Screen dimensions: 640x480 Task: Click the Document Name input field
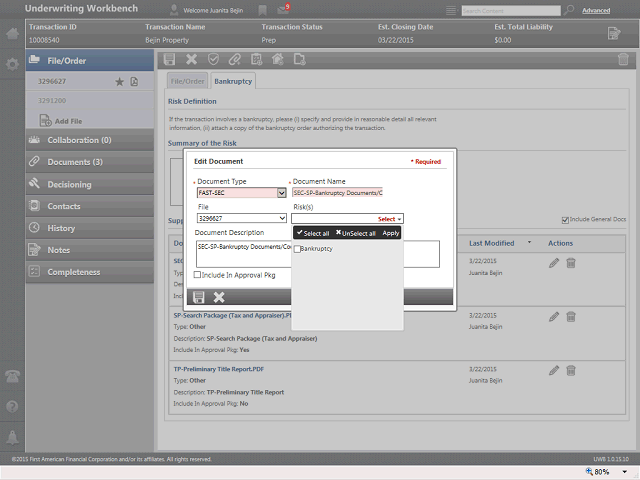(337, 193)
